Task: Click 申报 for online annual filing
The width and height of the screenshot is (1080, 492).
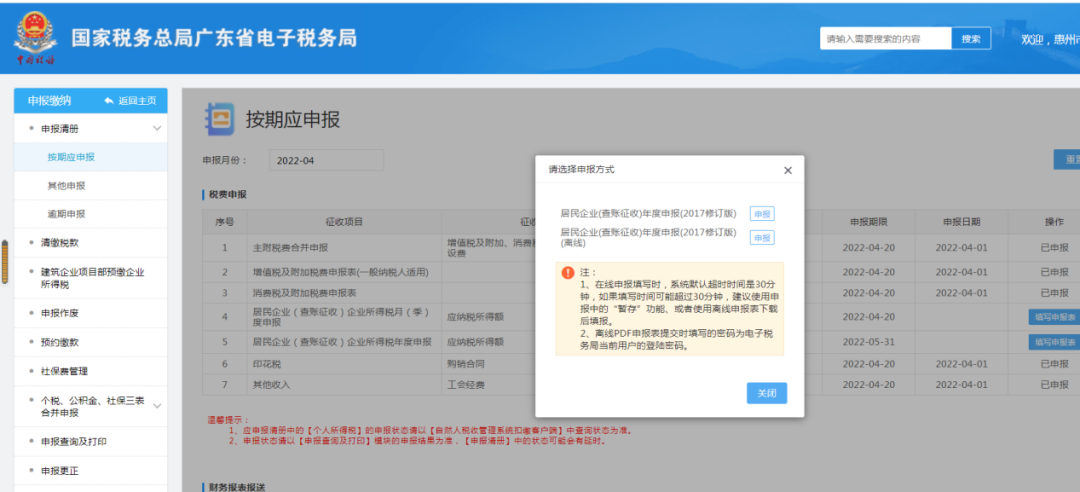Action: [762, 214]
